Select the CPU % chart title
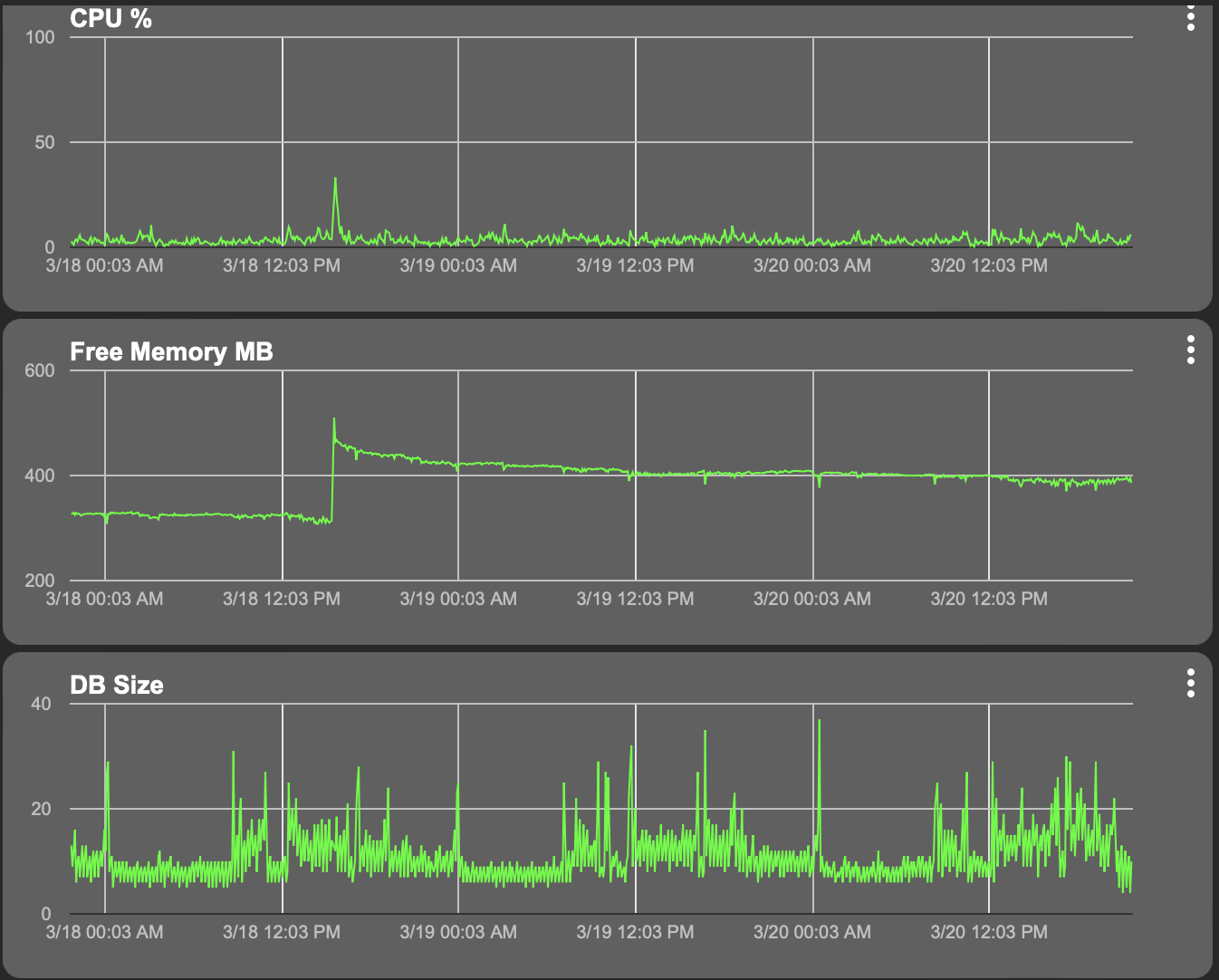 coord(110,19)
